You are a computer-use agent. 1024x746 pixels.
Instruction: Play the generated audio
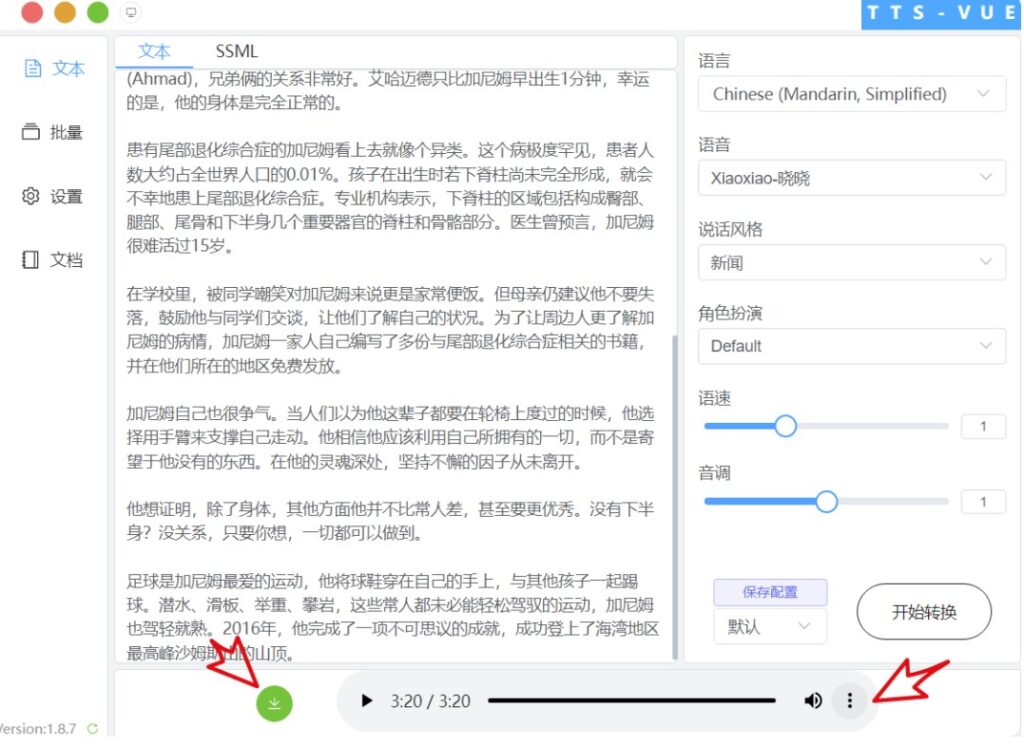(x=366, y=701)
